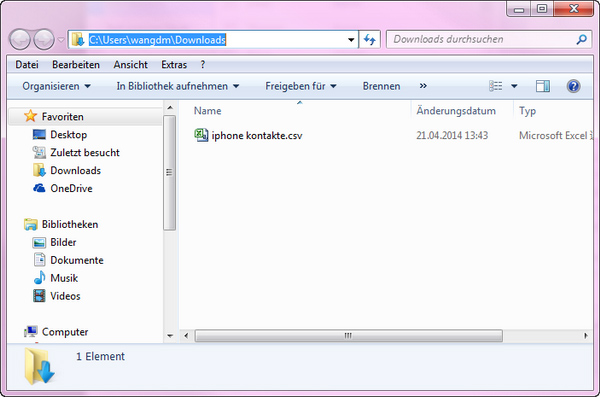
Task: Click the Forward navigation arrow button
Action: click(x=44, y=39)
